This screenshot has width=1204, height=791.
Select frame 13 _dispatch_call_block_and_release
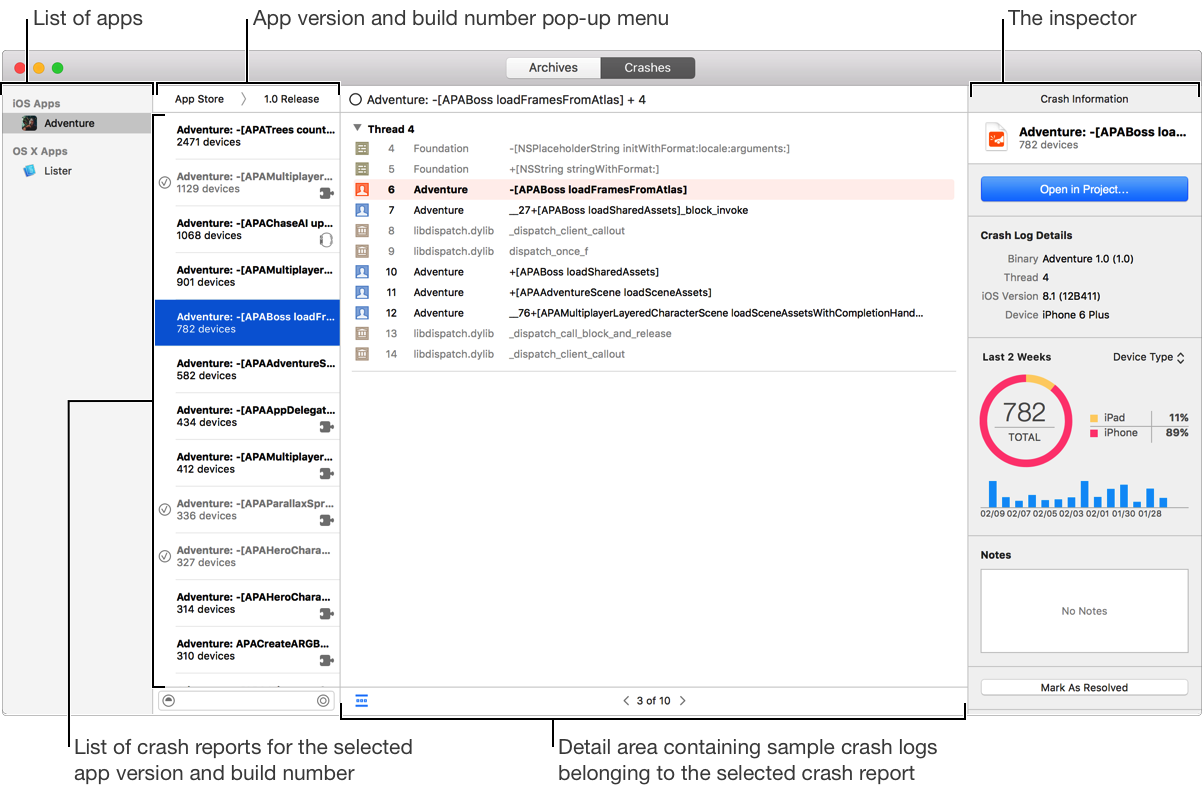tap(654, 333)
